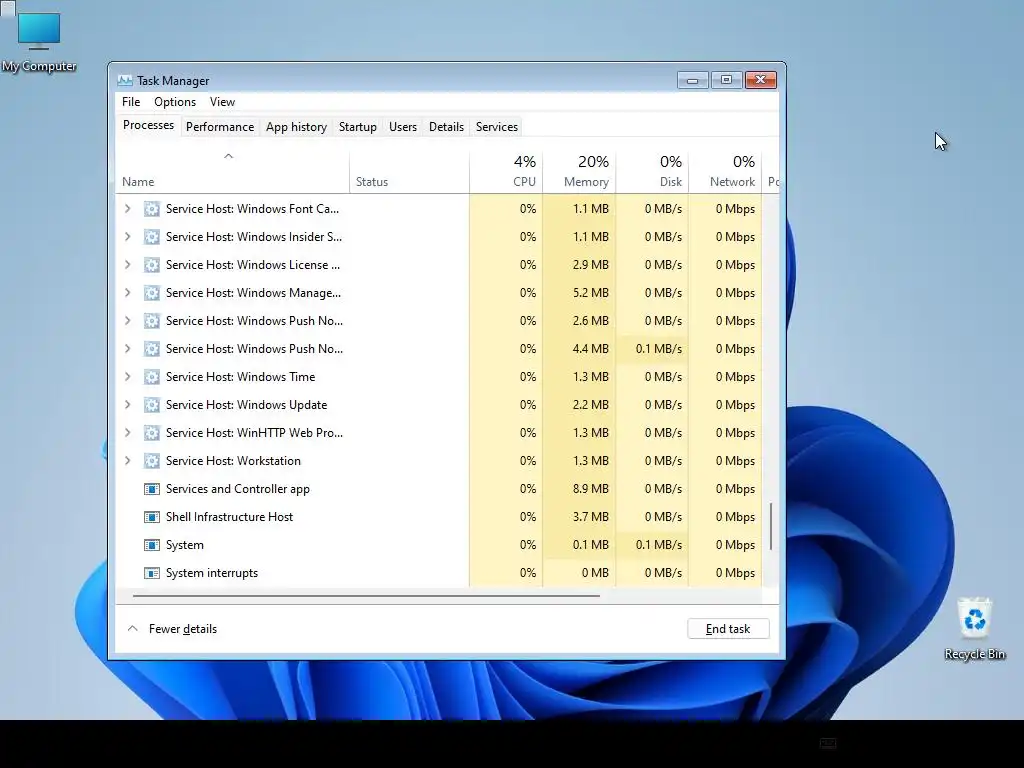Click gear icon of Service Host: Windows Time
Image resolution: width=1024 pixels, height=768 pixels.
[152, 377]
